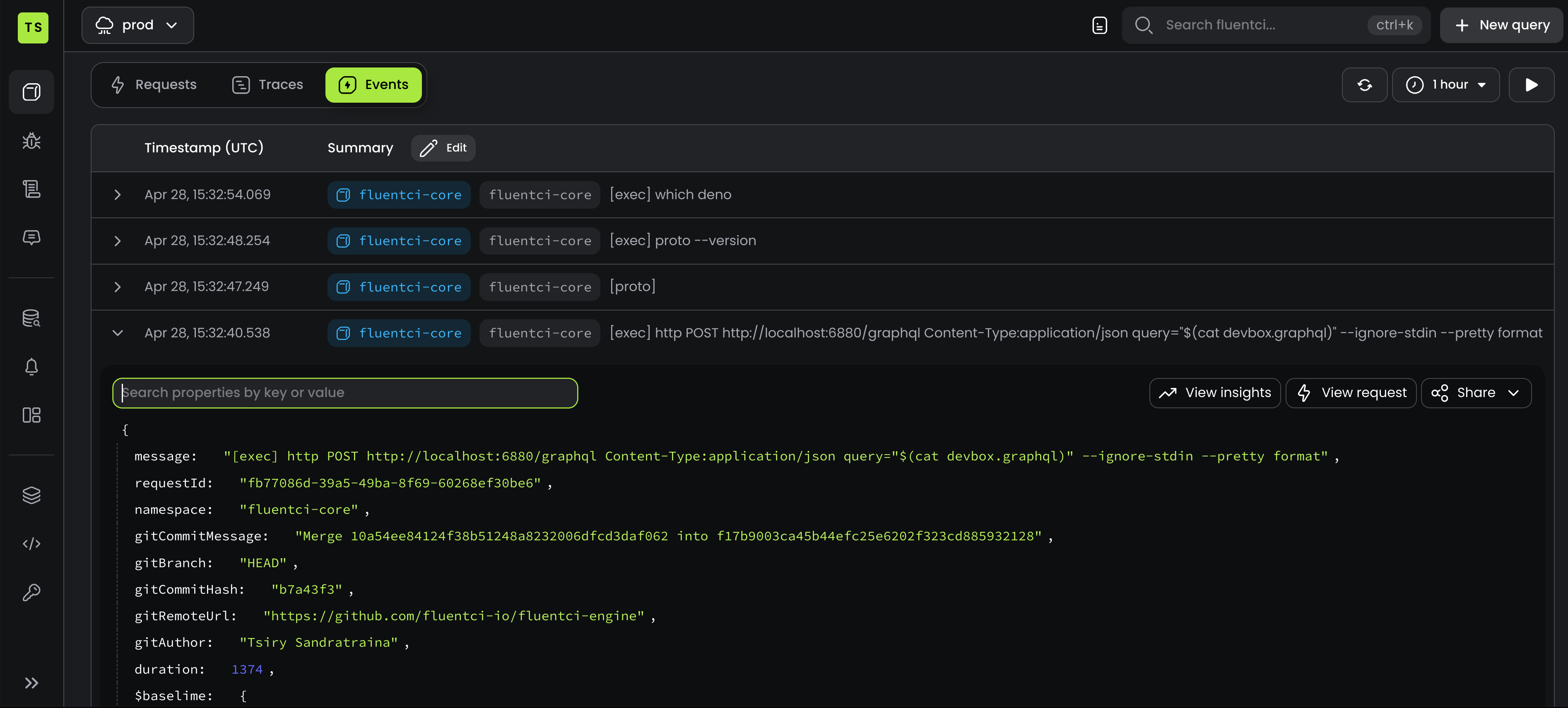Click gitAuthor value "Tsiry Sandratraina"

tap(318, 643)
